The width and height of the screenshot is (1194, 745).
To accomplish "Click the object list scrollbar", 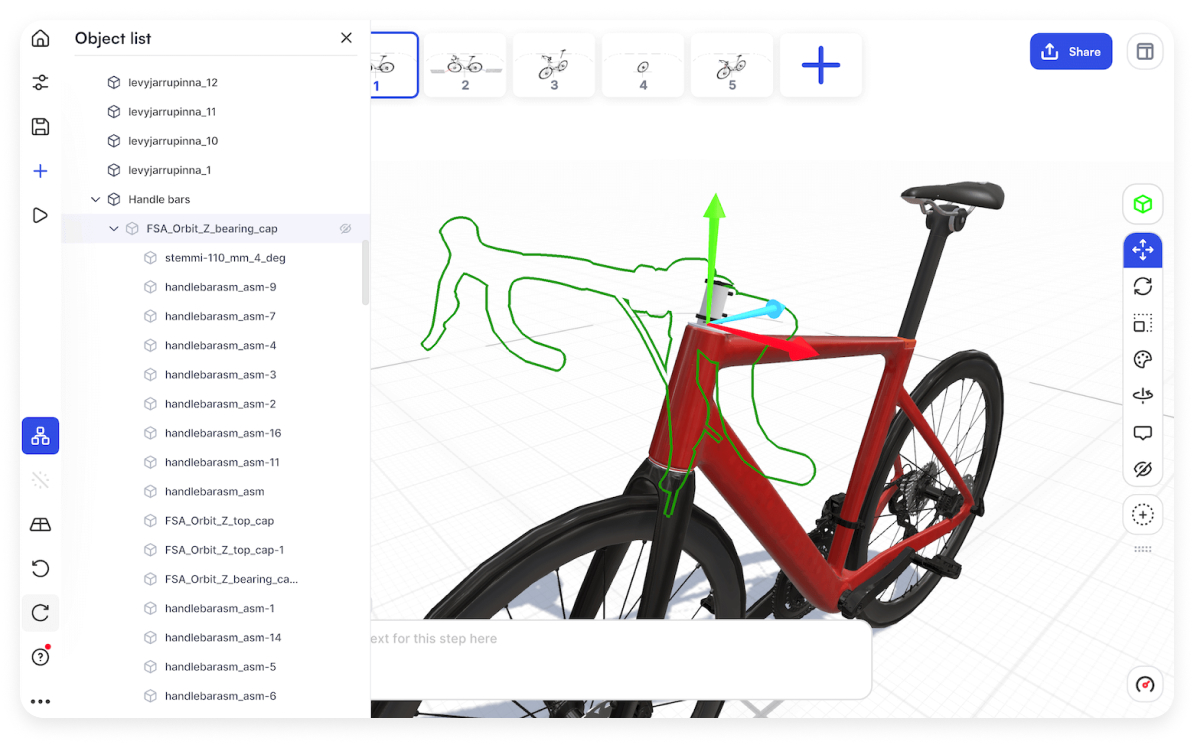I will 365,273.
